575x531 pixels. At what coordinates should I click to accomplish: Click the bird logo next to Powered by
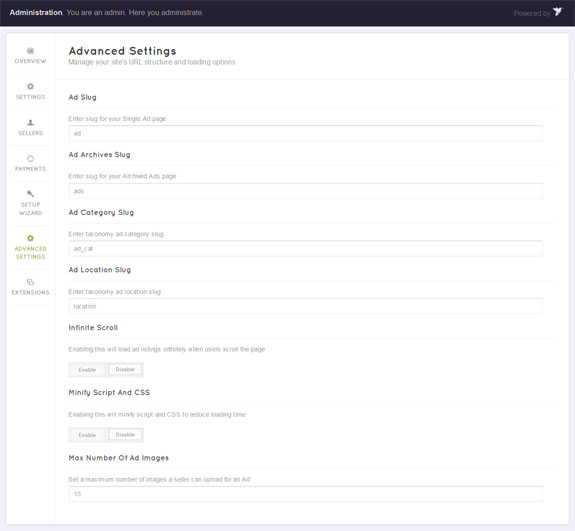(x=557, y=12)
